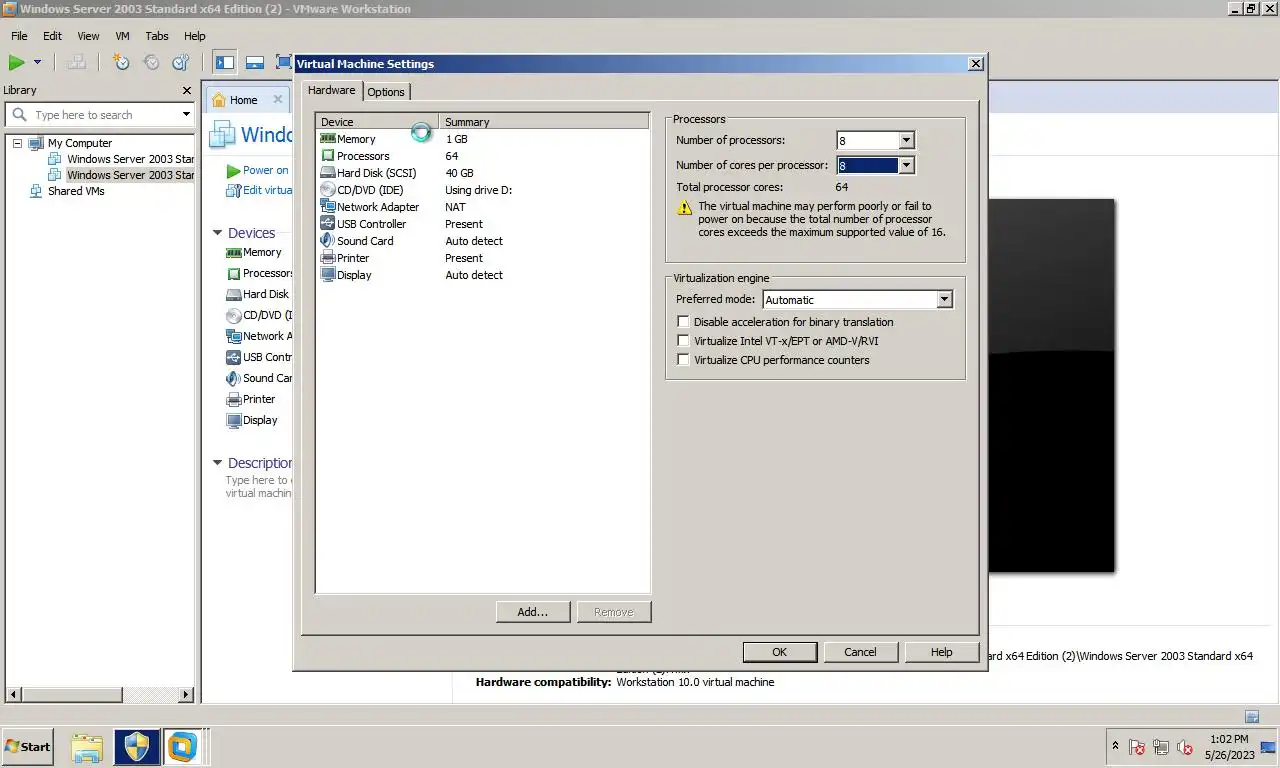This screenshot has width=1280, height=768.
Task: Click the Memory icon in device list
Action: (x=328, y=139)
